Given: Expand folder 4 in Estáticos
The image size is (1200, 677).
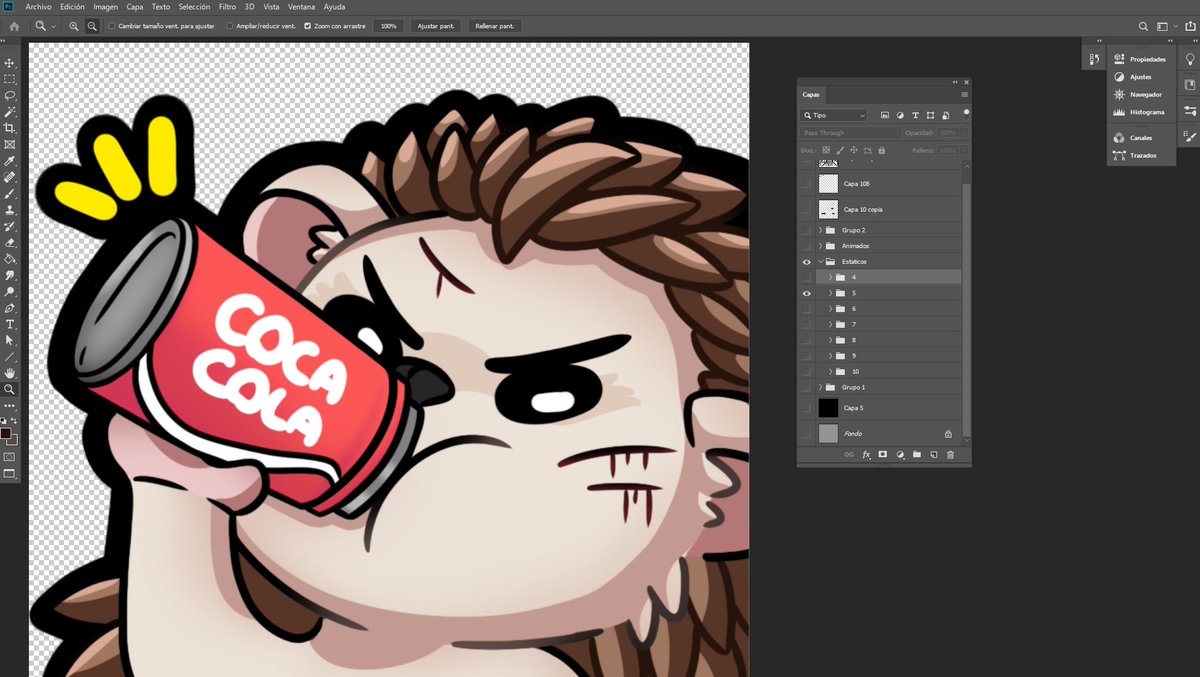Looking at the screenshot, I should coord(830,277).
